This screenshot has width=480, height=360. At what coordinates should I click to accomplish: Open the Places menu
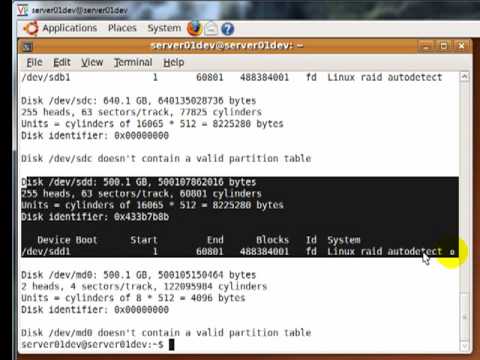tap(122, 28)
